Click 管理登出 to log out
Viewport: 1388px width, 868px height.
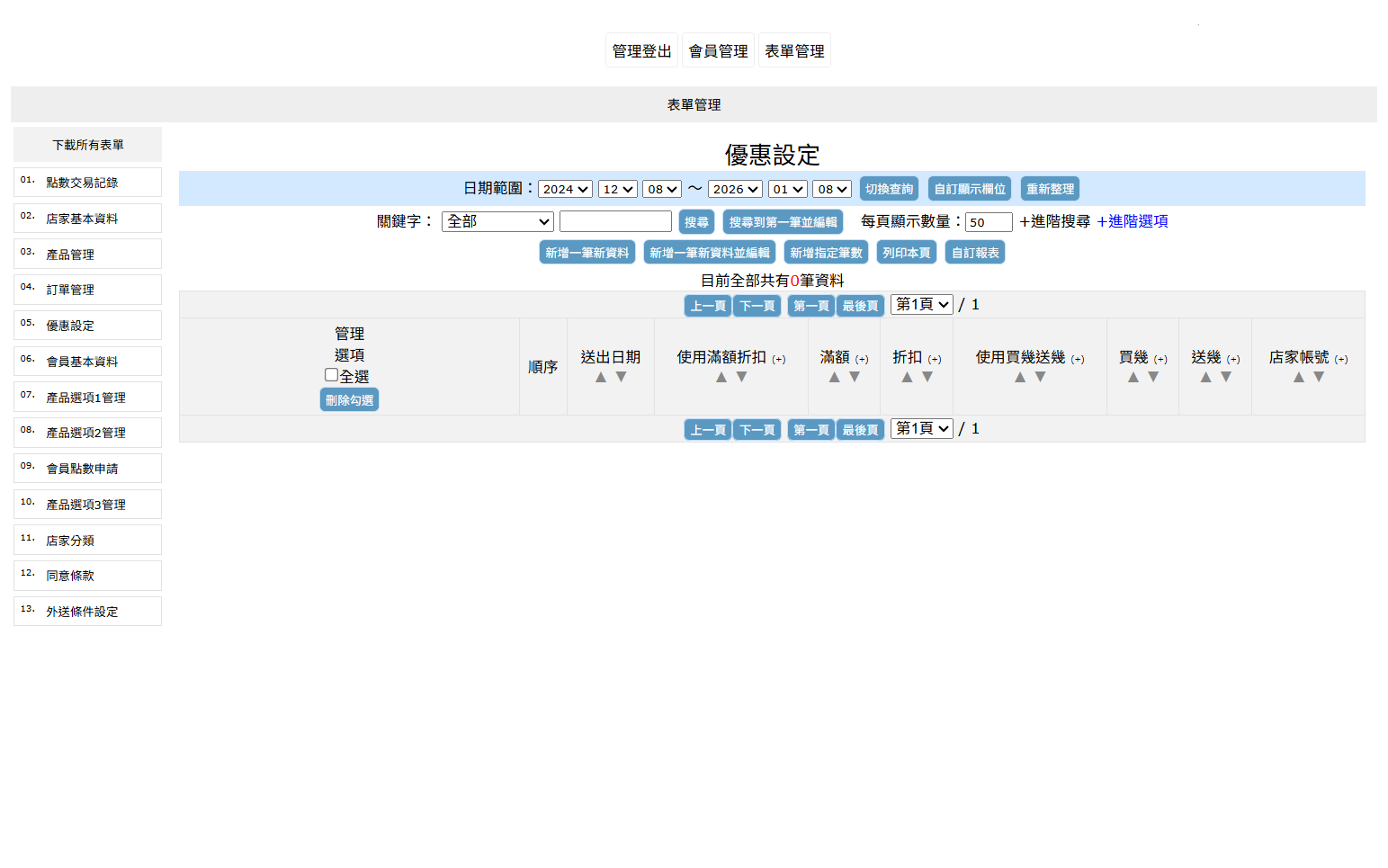(x=641, y=50)
